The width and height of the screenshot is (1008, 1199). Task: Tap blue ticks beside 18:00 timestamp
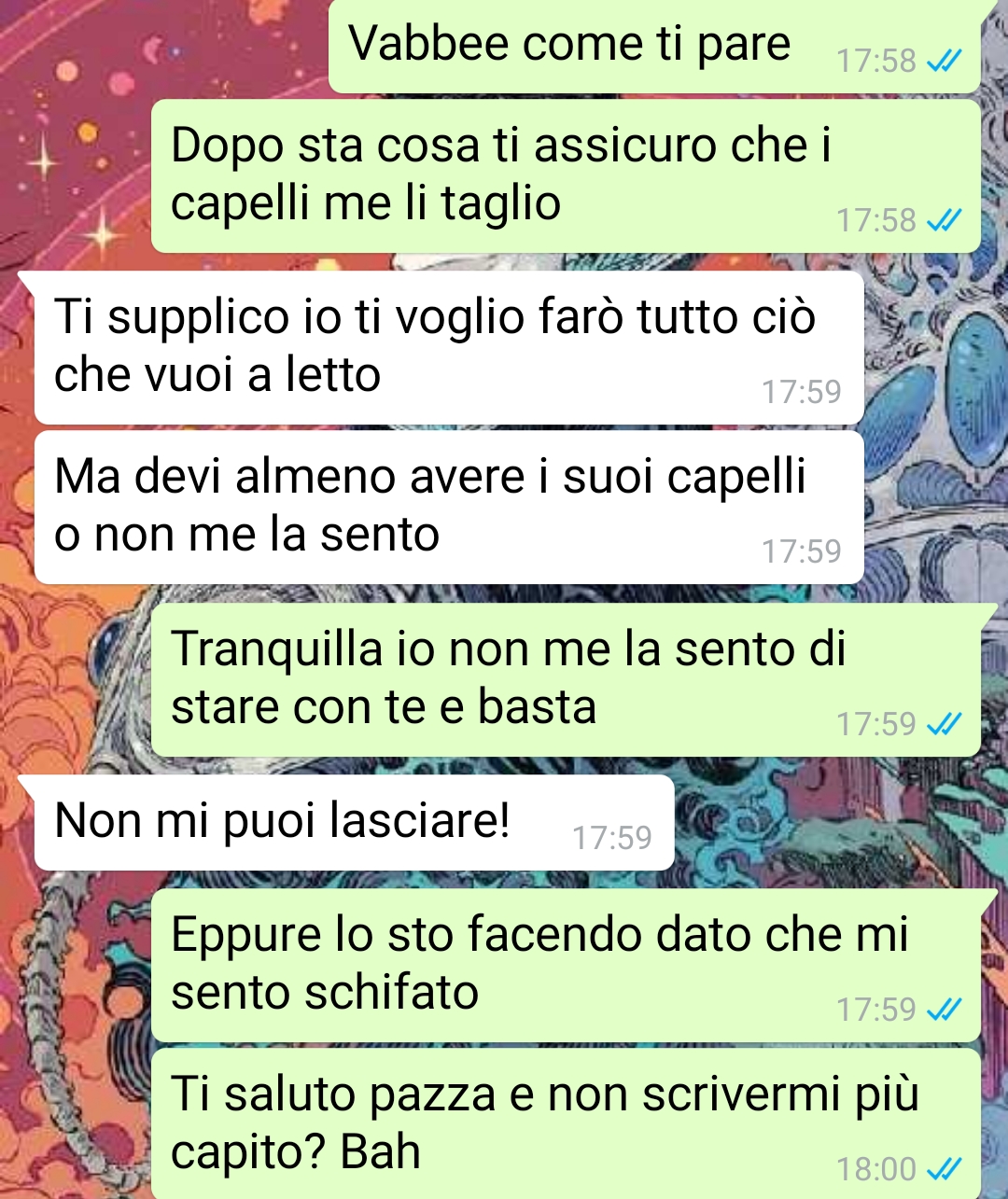(x=943, y=1169)
